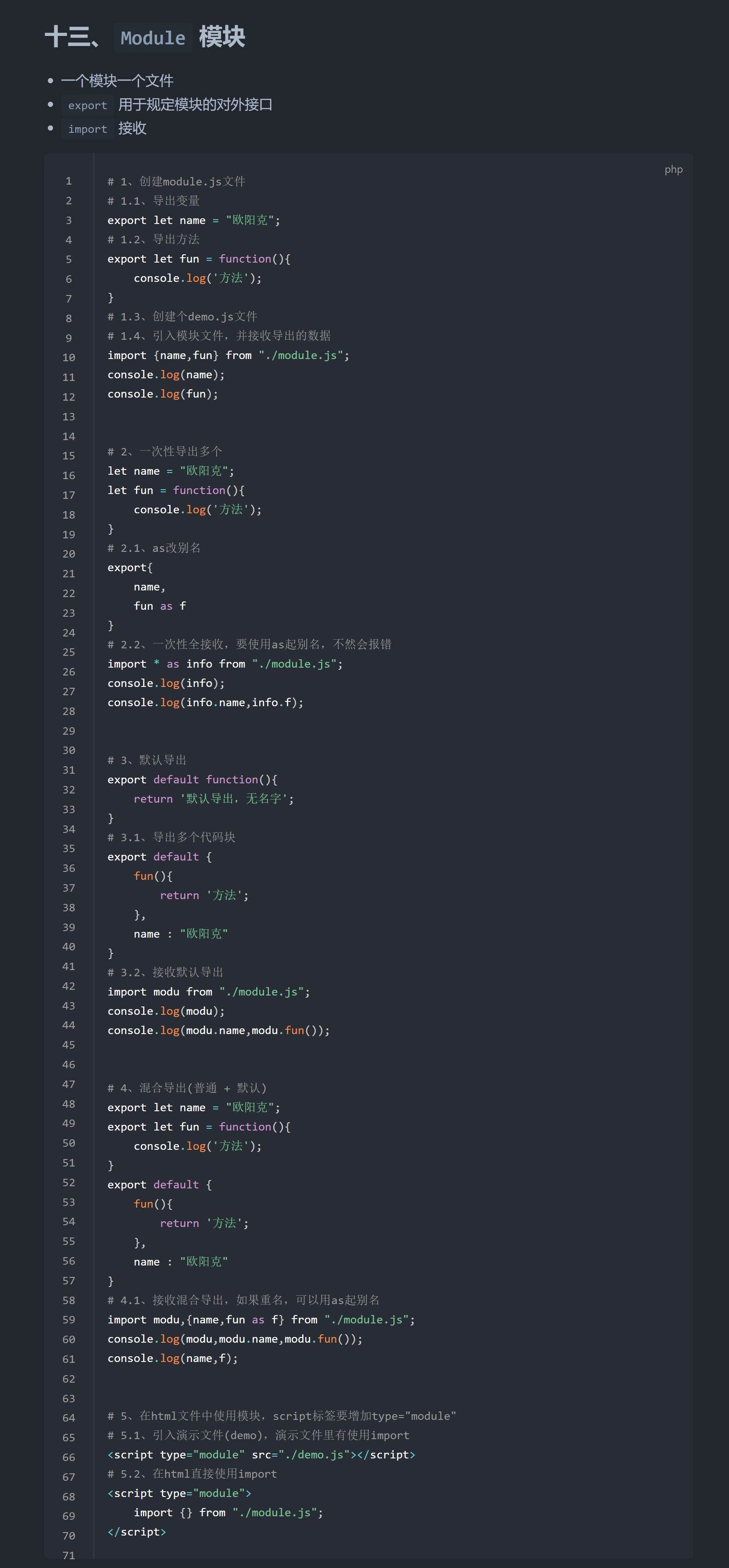Click the comment '# 2.1、as改别名'

pyautogui.click(x=154, y=548)
